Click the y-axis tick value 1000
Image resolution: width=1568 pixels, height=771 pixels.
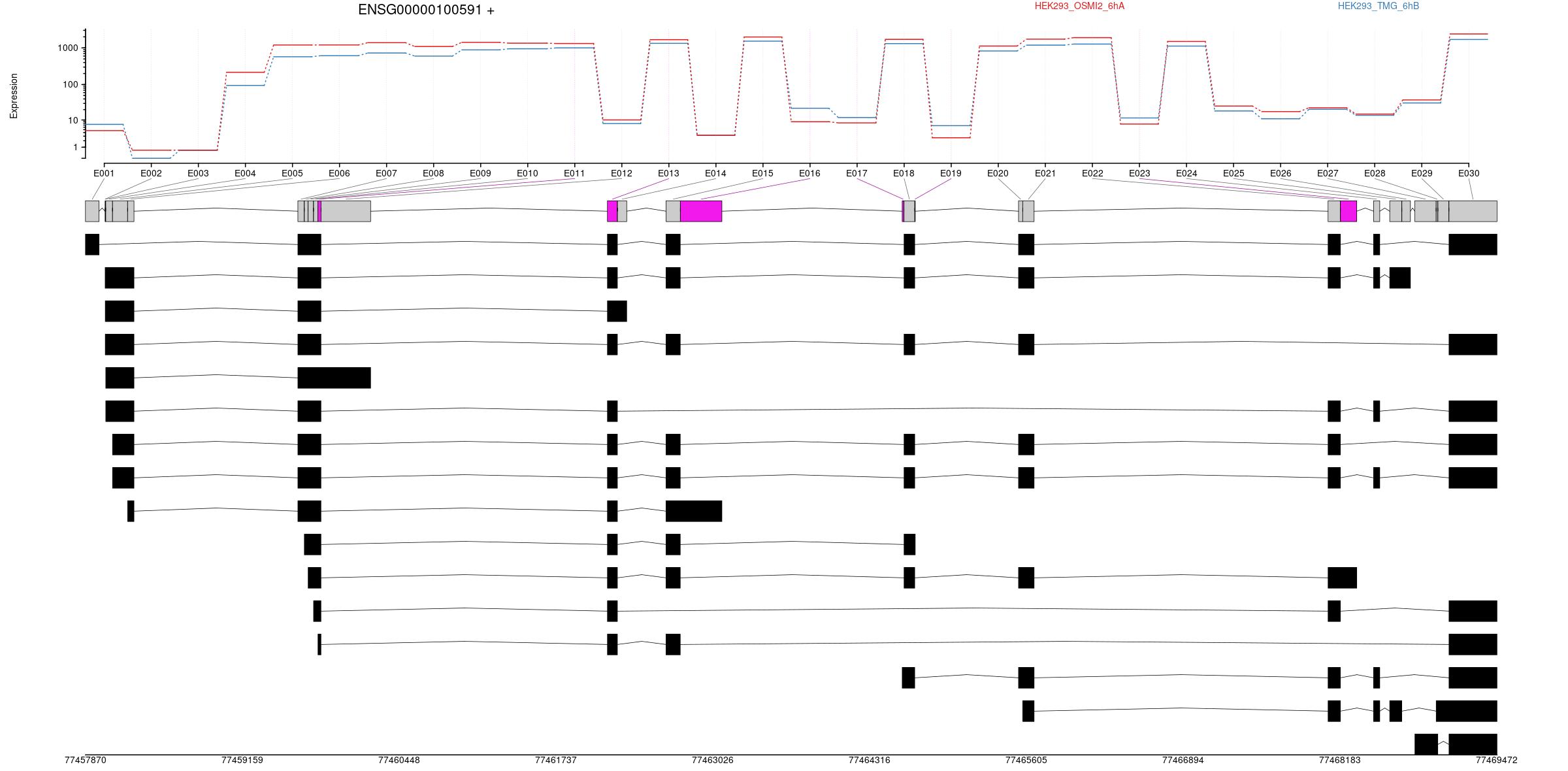point(68,48)
